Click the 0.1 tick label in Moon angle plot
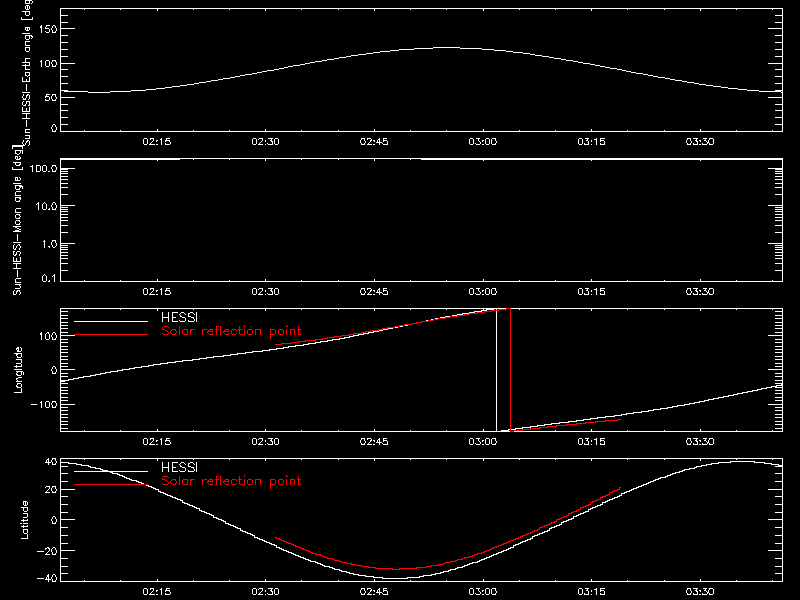This screenshot has width=800, height=600. click(49, 278)
